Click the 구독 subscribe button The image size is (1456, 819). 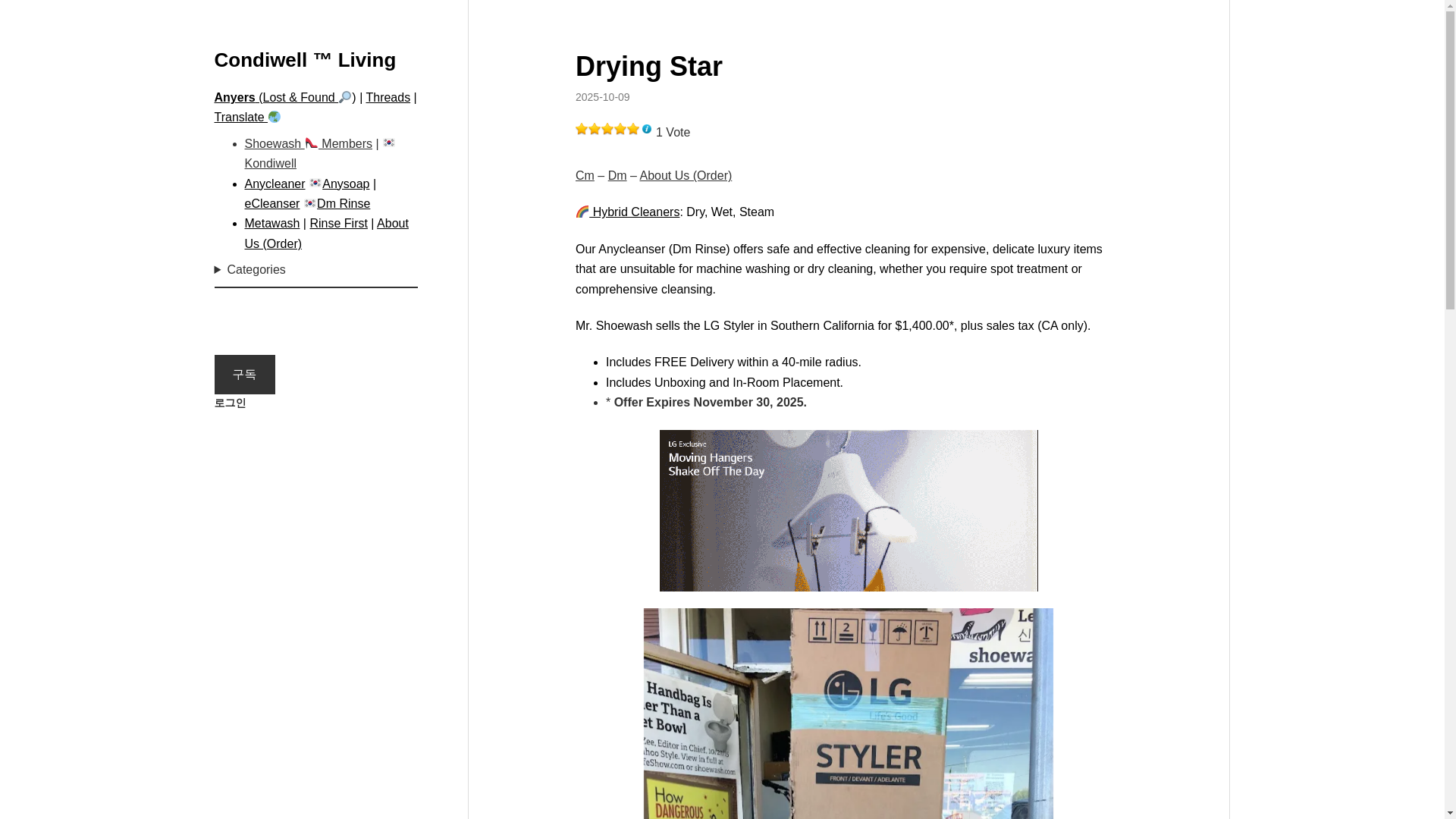point(245,375)
